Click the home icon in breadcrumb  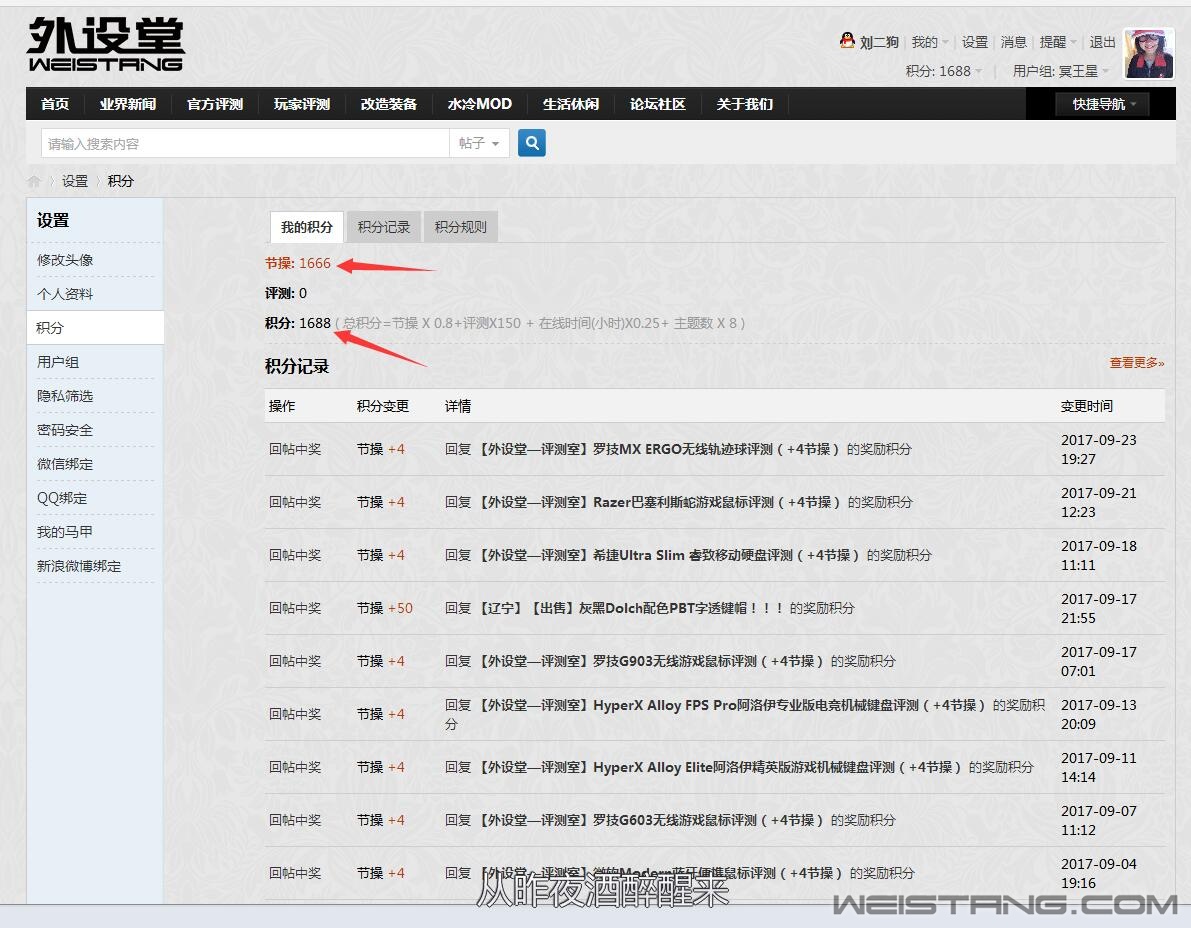pyautogui.click(x=34, y=181)
